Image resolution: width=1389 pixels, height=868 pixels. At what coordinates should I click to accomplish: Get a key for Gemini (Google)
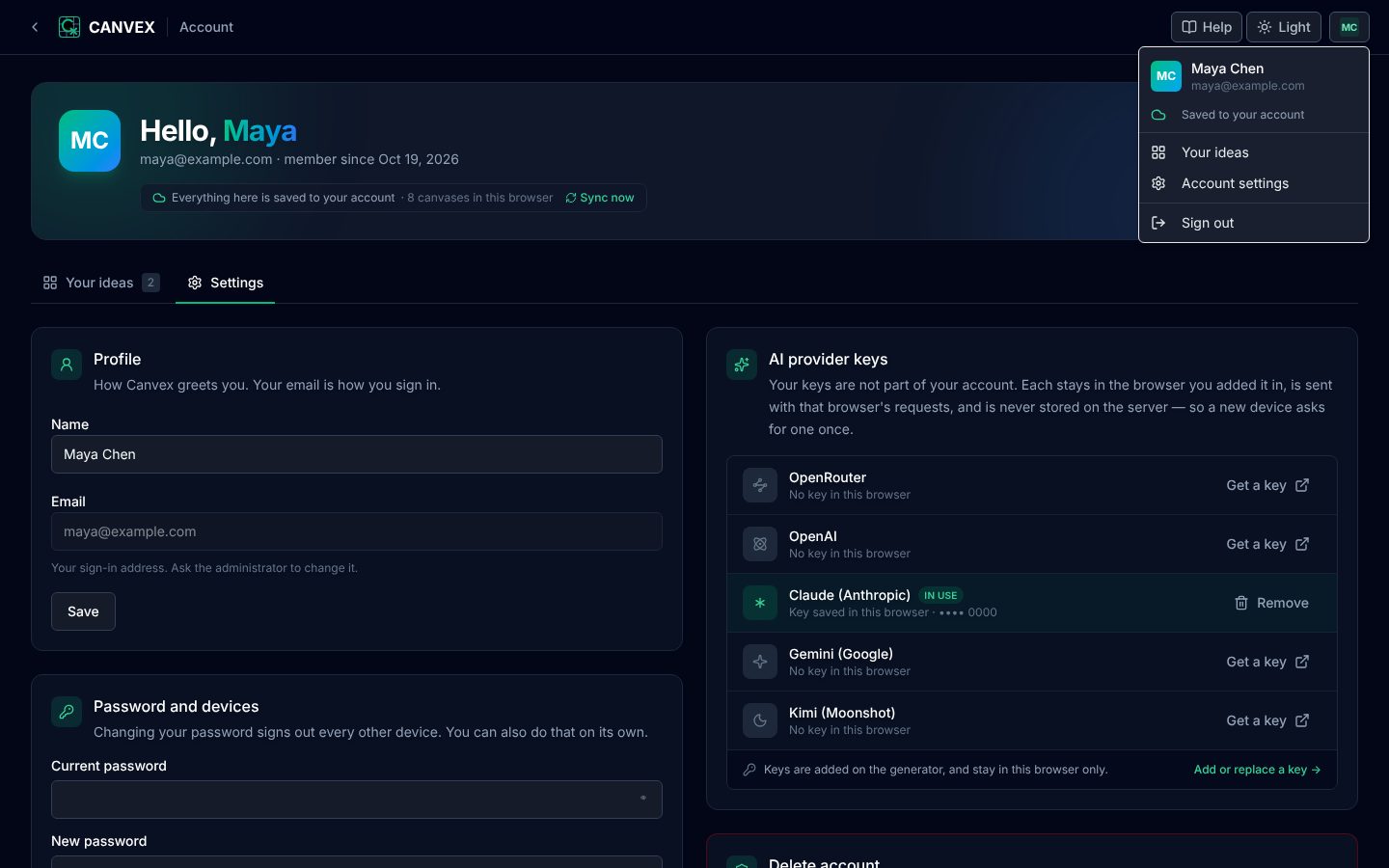tap(1267, 662)
